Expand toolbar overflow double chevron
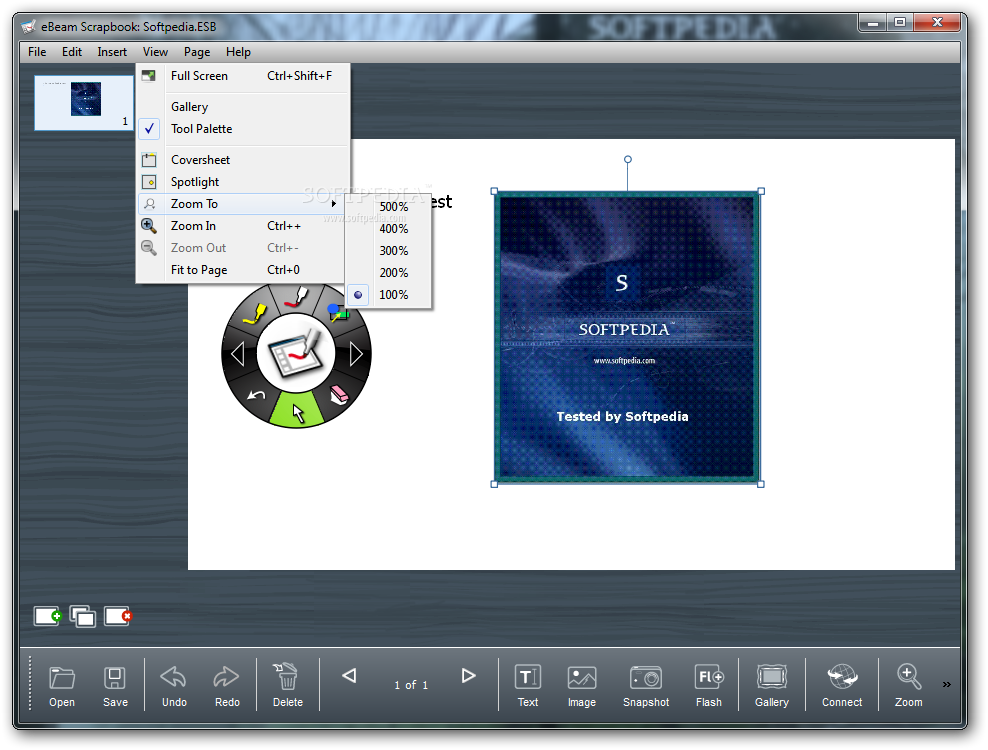Viewport: 988px width, 750px height. [x=946, y=684]
